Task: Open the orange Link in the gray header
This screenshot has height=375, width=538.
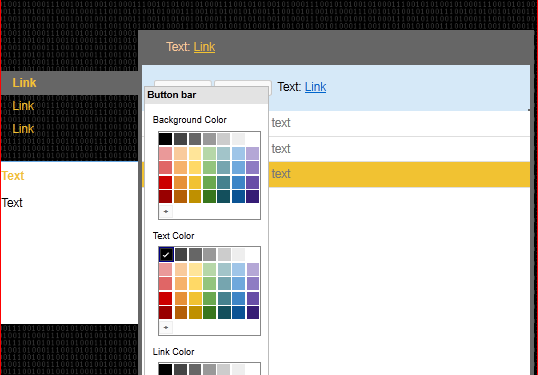Action: [204, 47]
